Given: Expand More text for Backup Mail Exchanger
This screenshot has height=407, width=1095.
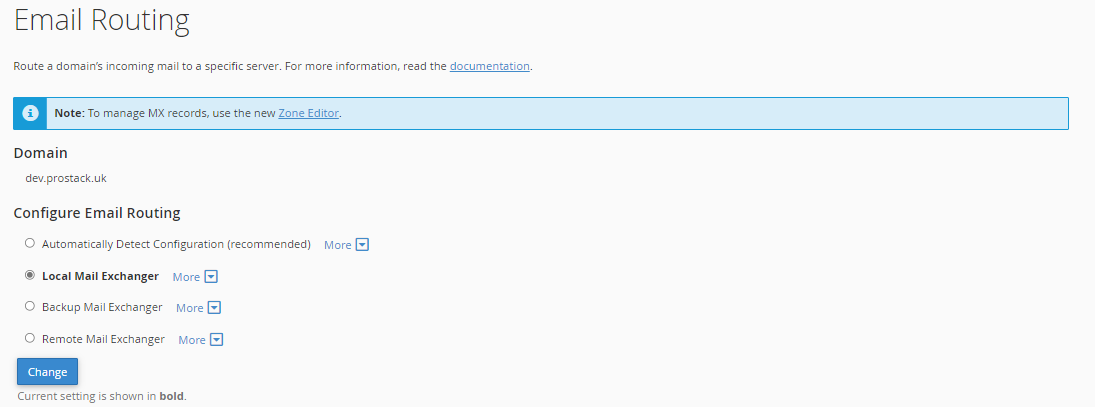Looking at the screenshot, I should [190, 308].
